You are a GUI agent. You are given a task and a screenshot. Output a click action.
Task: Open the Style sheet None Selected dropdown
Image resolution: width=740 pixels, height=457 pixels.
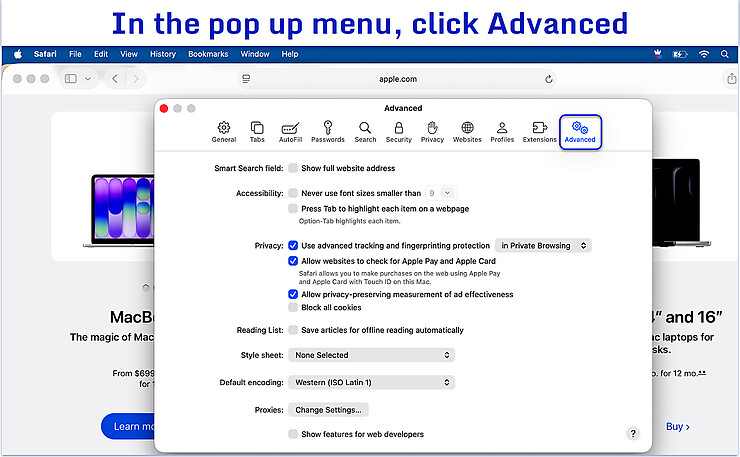(x=371, y=355)
